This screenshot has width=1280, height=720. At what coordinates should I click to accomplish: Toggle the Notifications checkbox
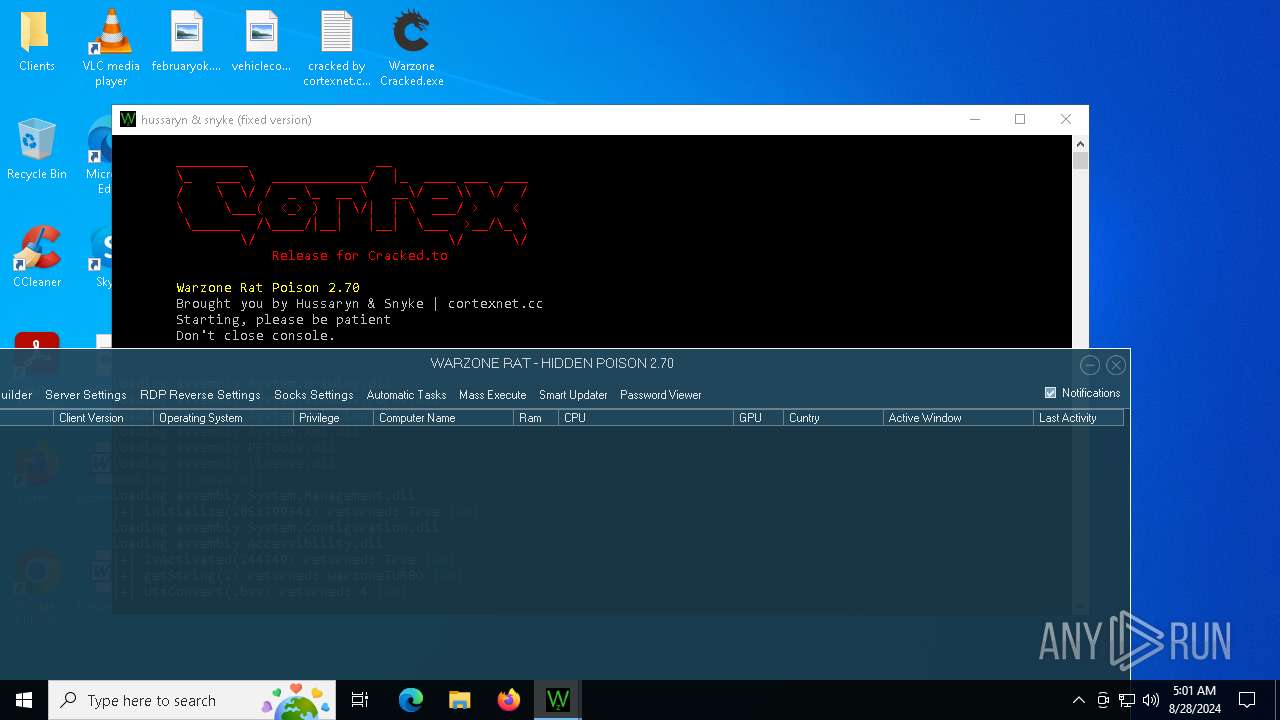coord(1050,393)
